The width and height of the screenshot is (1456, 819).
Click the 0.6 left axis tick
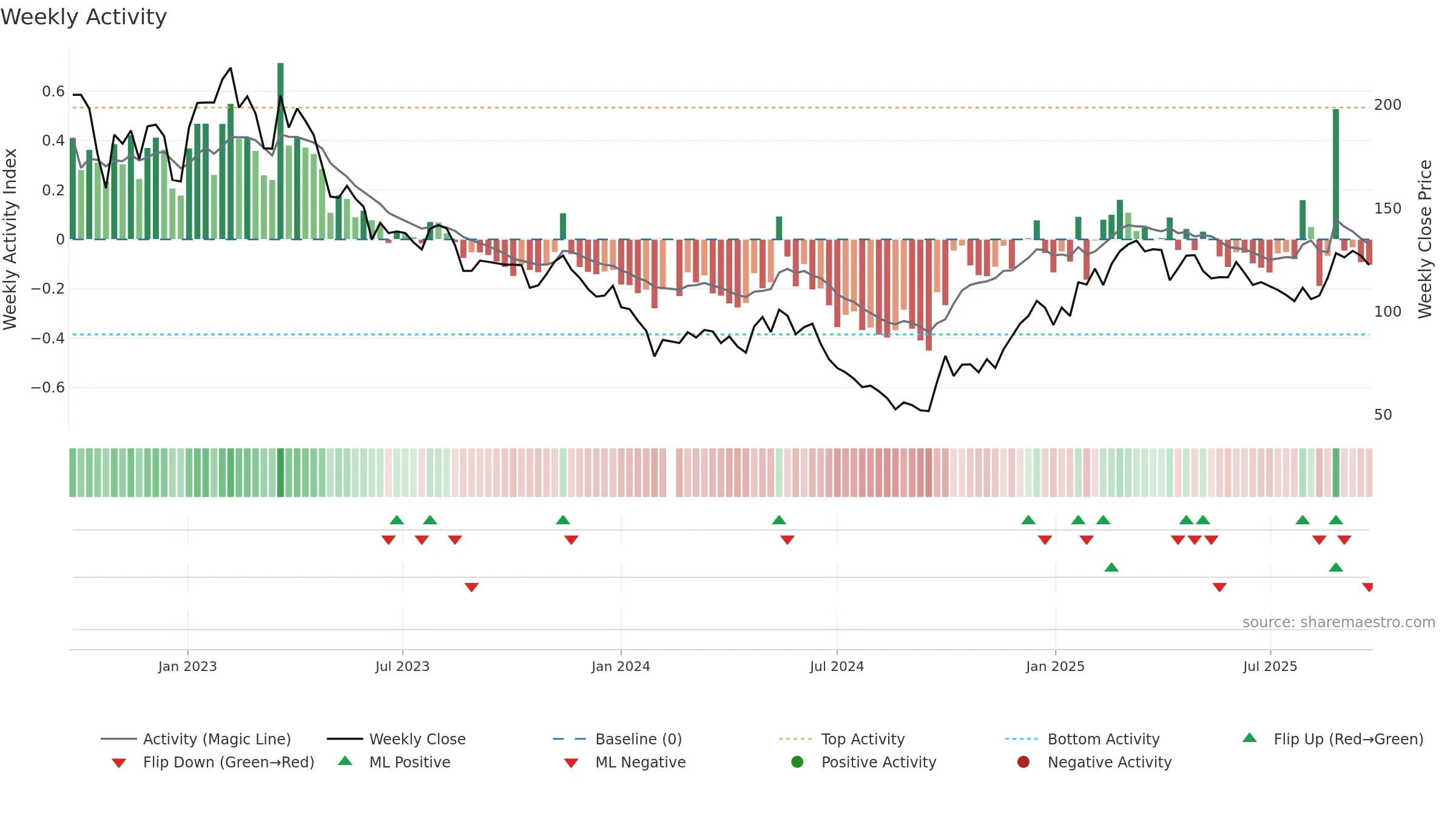coord(53,92)
